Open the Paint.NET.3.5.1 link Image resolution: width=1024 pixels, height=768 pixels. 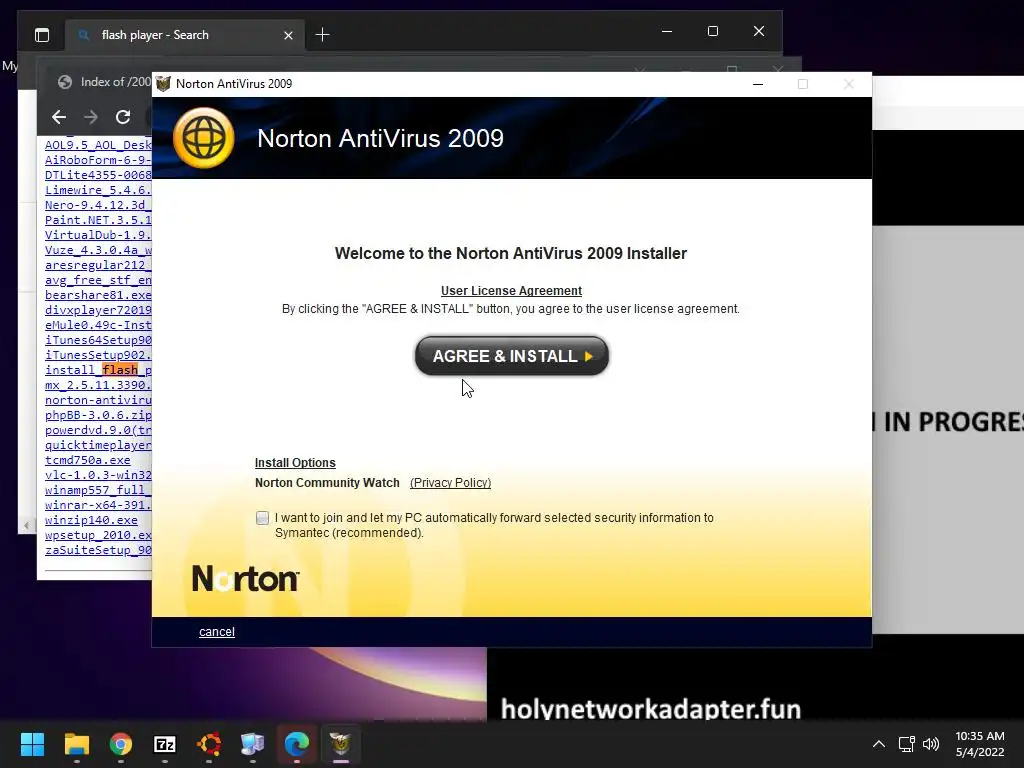pyautogui.click(x=98, y=220)
